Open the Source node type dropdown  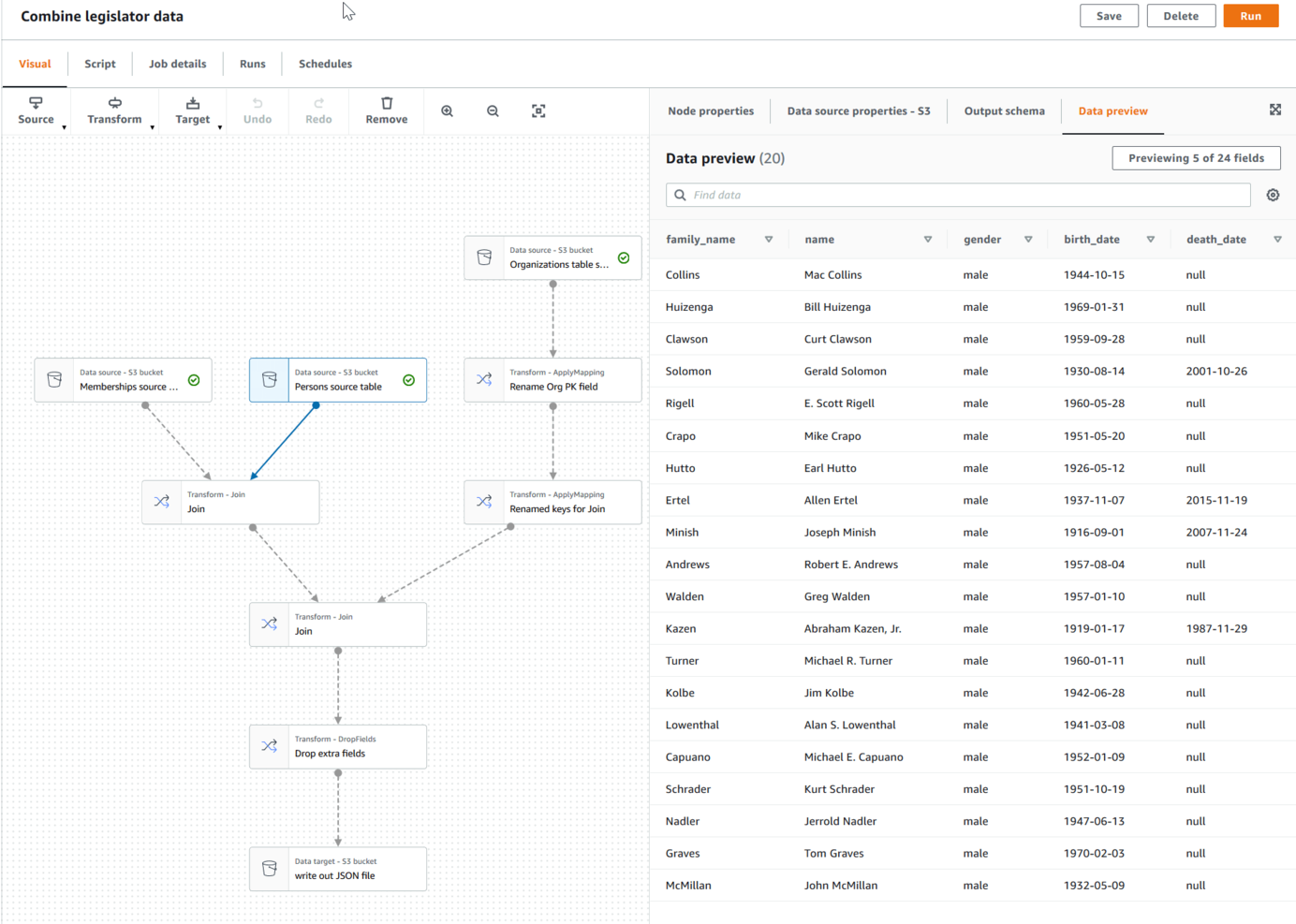coord(63,126)
